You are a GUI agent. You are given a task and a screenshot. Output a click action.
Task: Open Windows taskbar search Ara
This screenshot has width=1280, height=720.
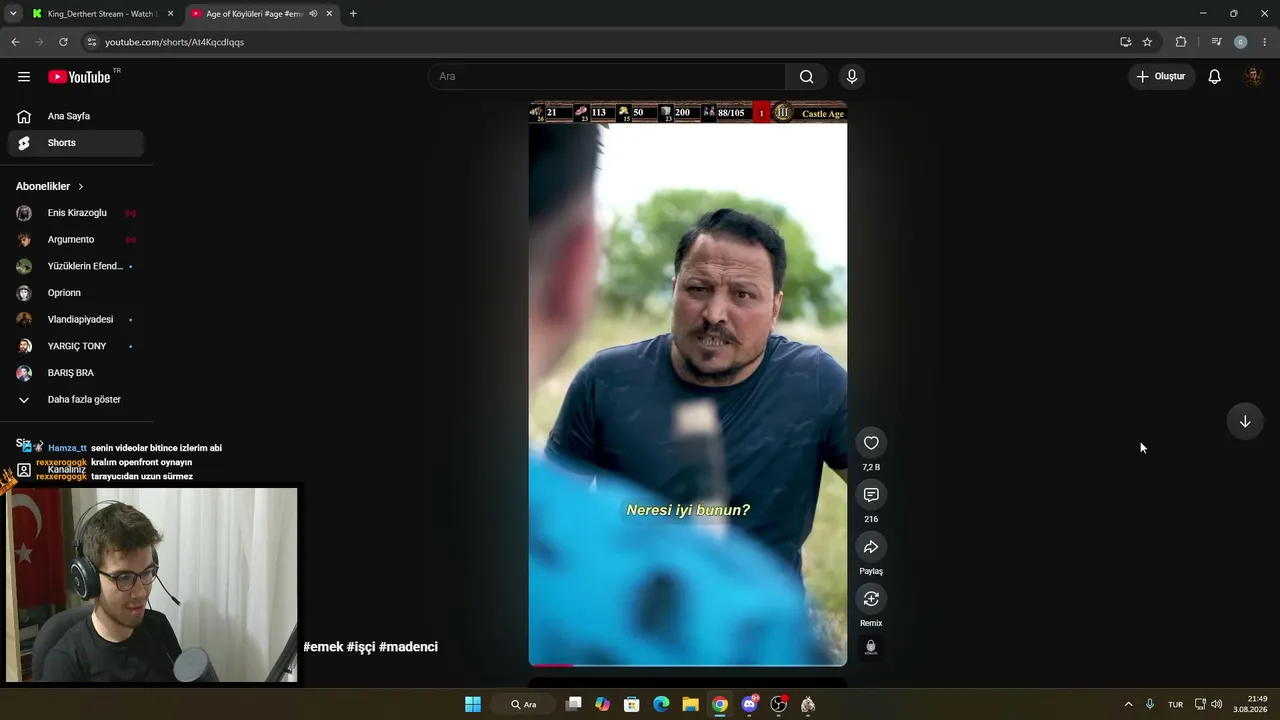tap(524, 705)
